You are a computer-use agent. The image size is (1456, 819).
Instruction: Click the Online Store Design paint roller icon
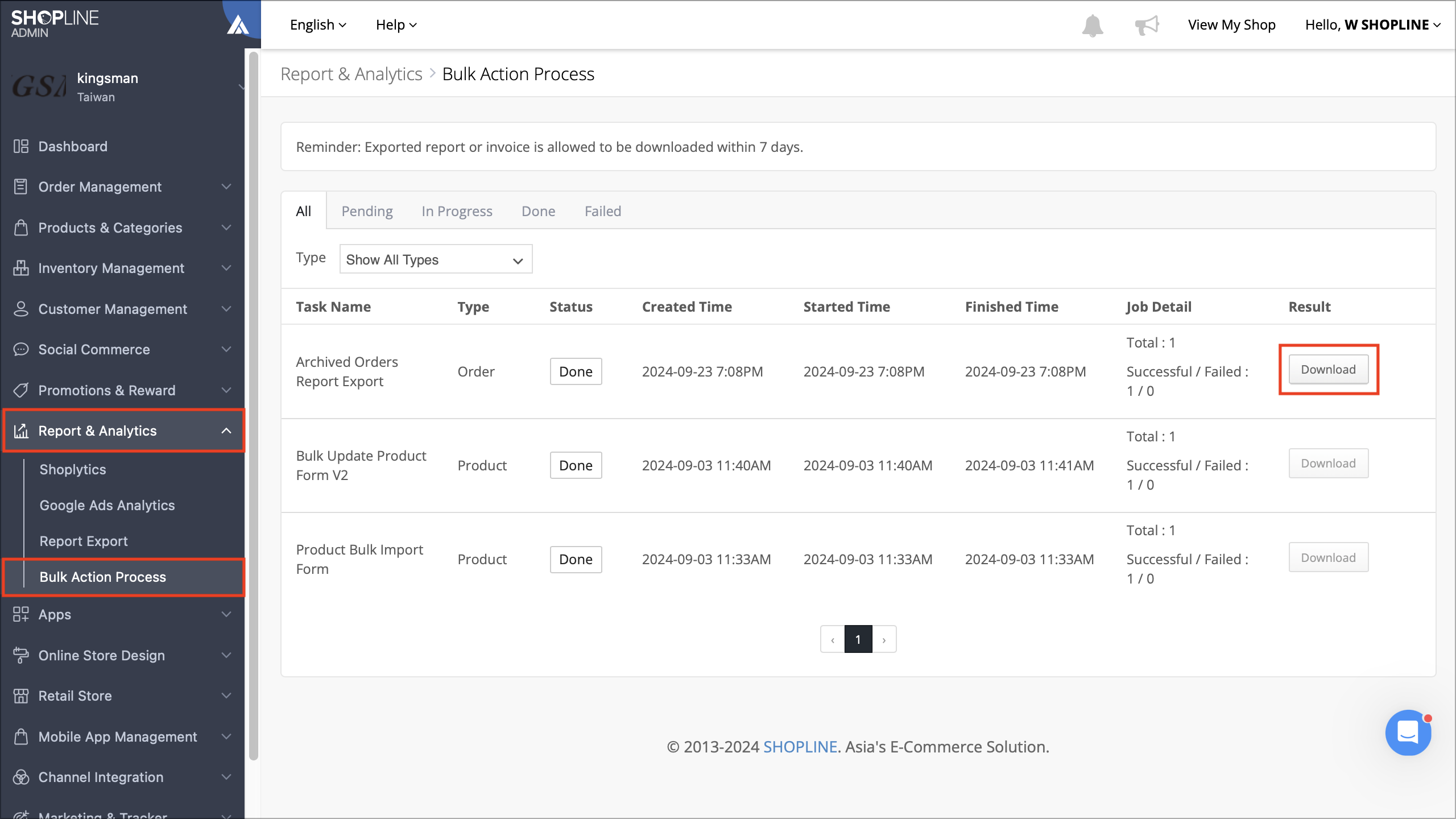point(21,655)
